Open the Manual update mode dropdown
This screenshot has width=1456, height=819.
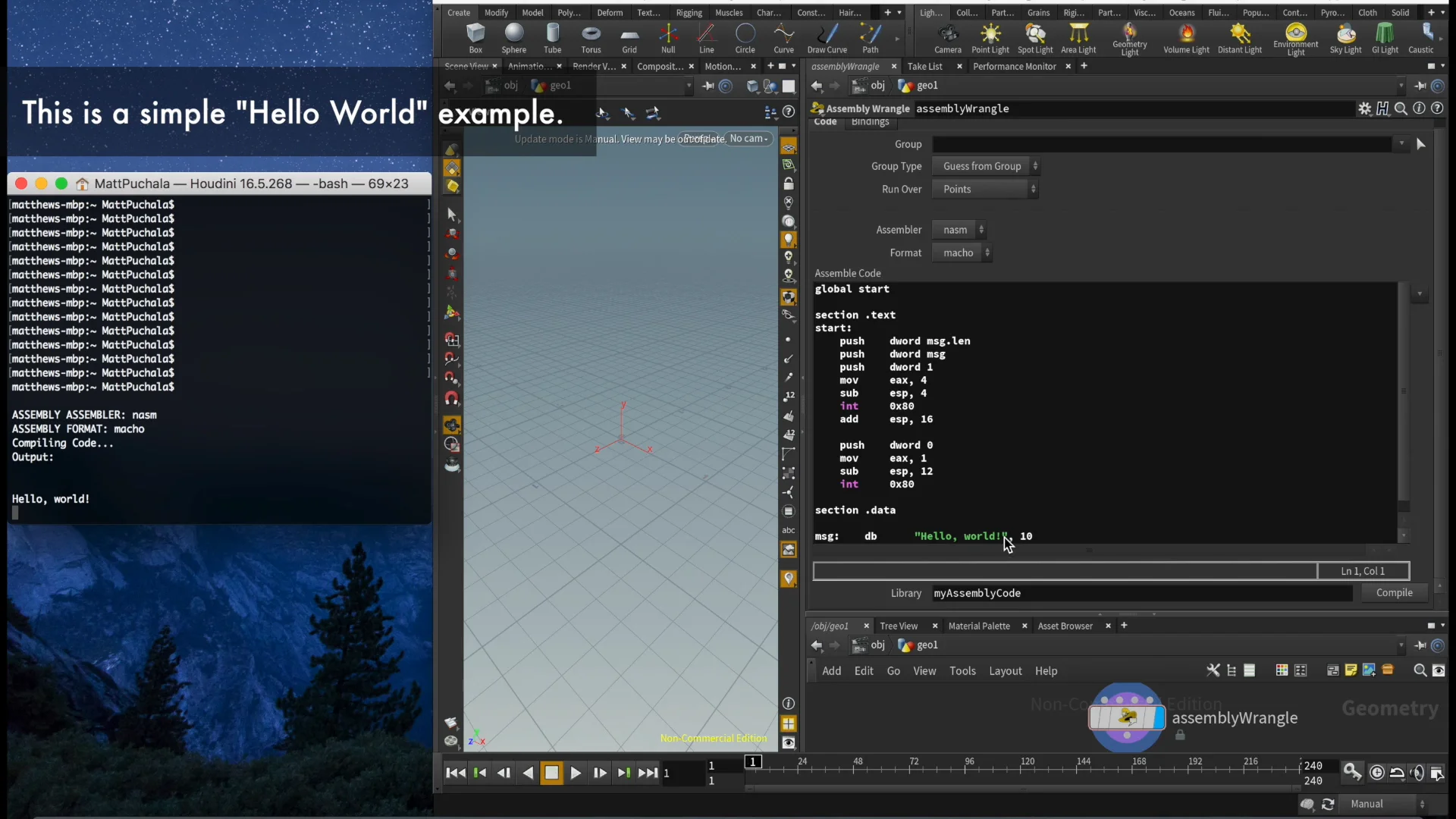tap(1388, 804)
